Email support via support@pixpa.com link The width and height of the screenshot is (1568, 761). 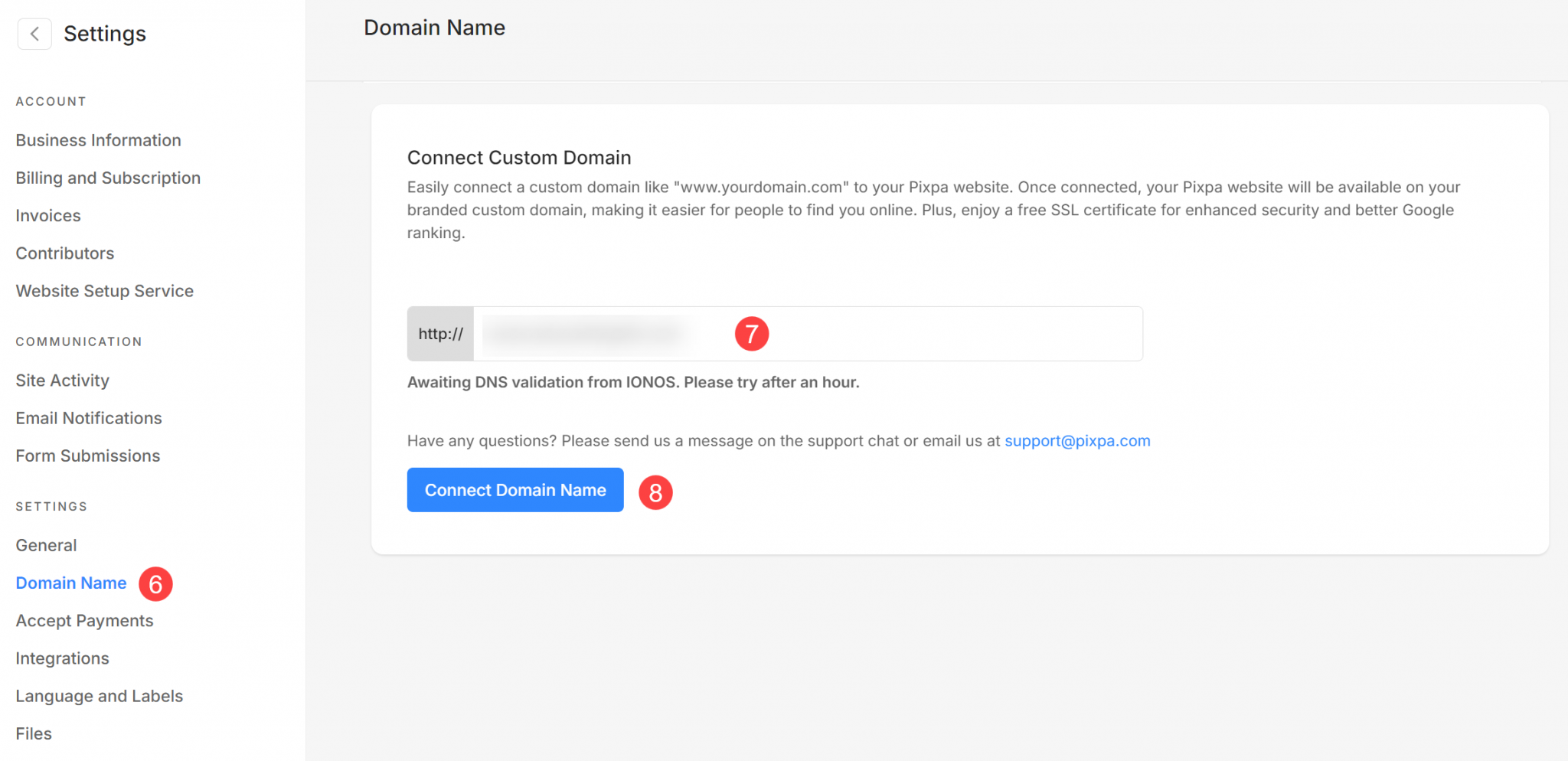(x=1077, y=440)
